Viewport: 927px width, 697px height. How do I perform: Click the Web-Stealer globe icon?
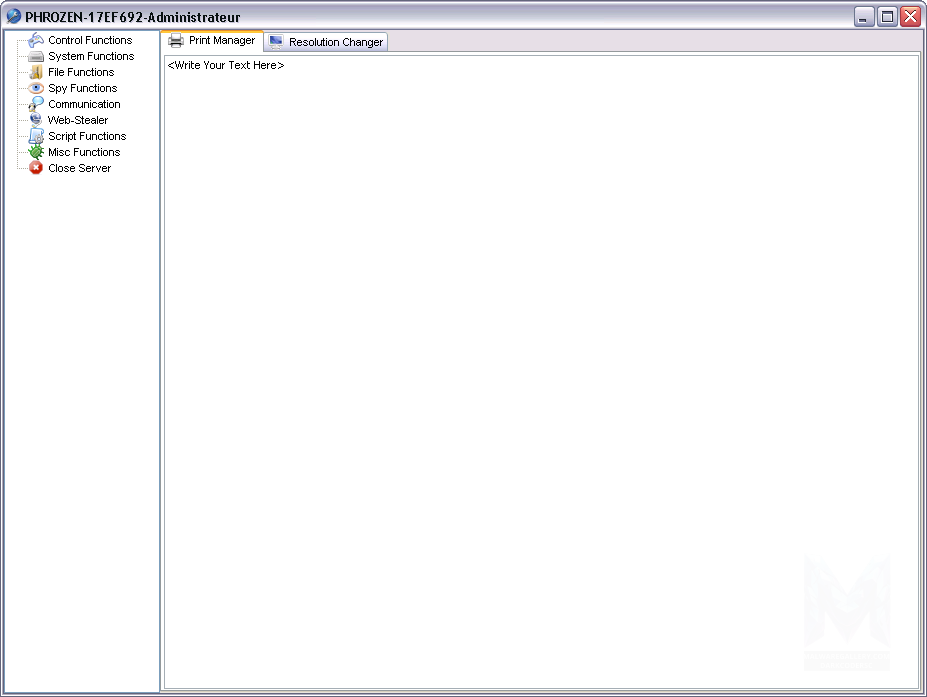[x=36, y=120]
